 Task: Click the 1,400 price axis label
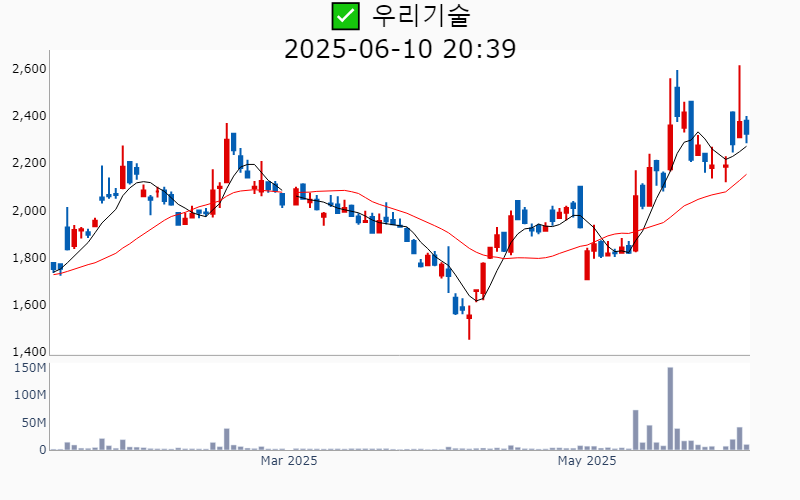click(x=29, y=352)
